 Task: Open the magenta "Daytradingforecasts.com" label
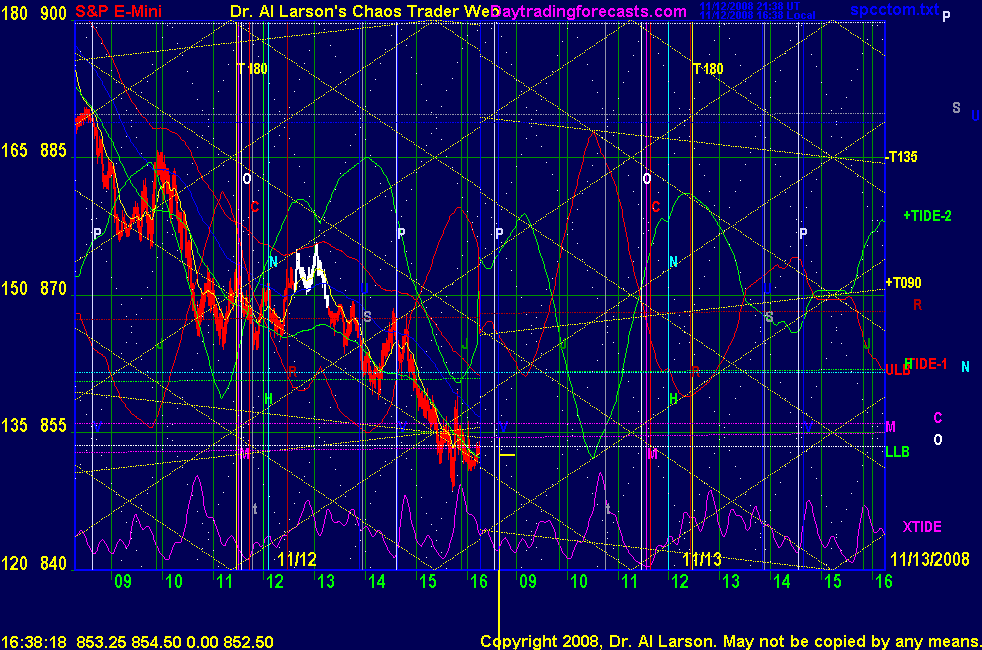(x=589, y=11)
